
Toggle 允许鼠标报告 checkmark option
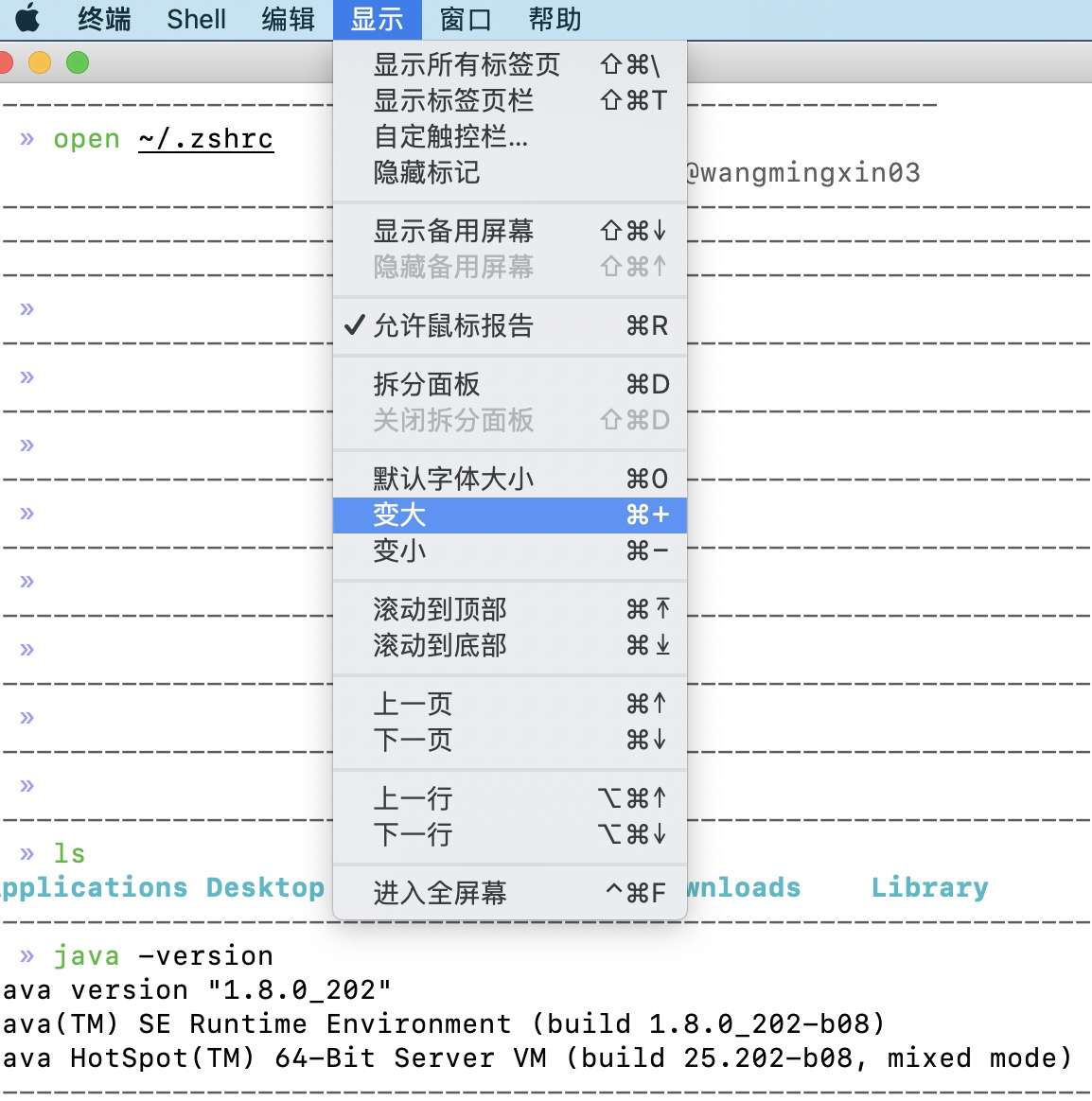click(x=452, y=326)
